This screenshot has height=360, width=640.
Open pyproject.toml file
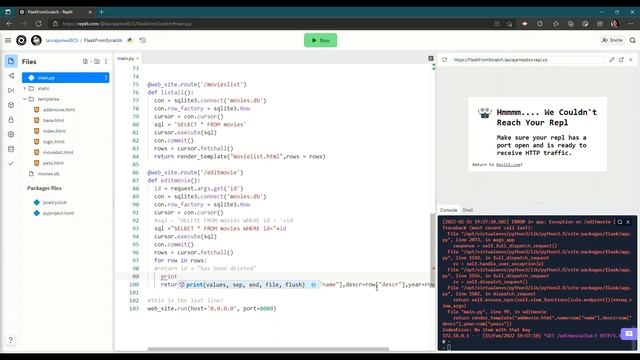coord(58,213)
